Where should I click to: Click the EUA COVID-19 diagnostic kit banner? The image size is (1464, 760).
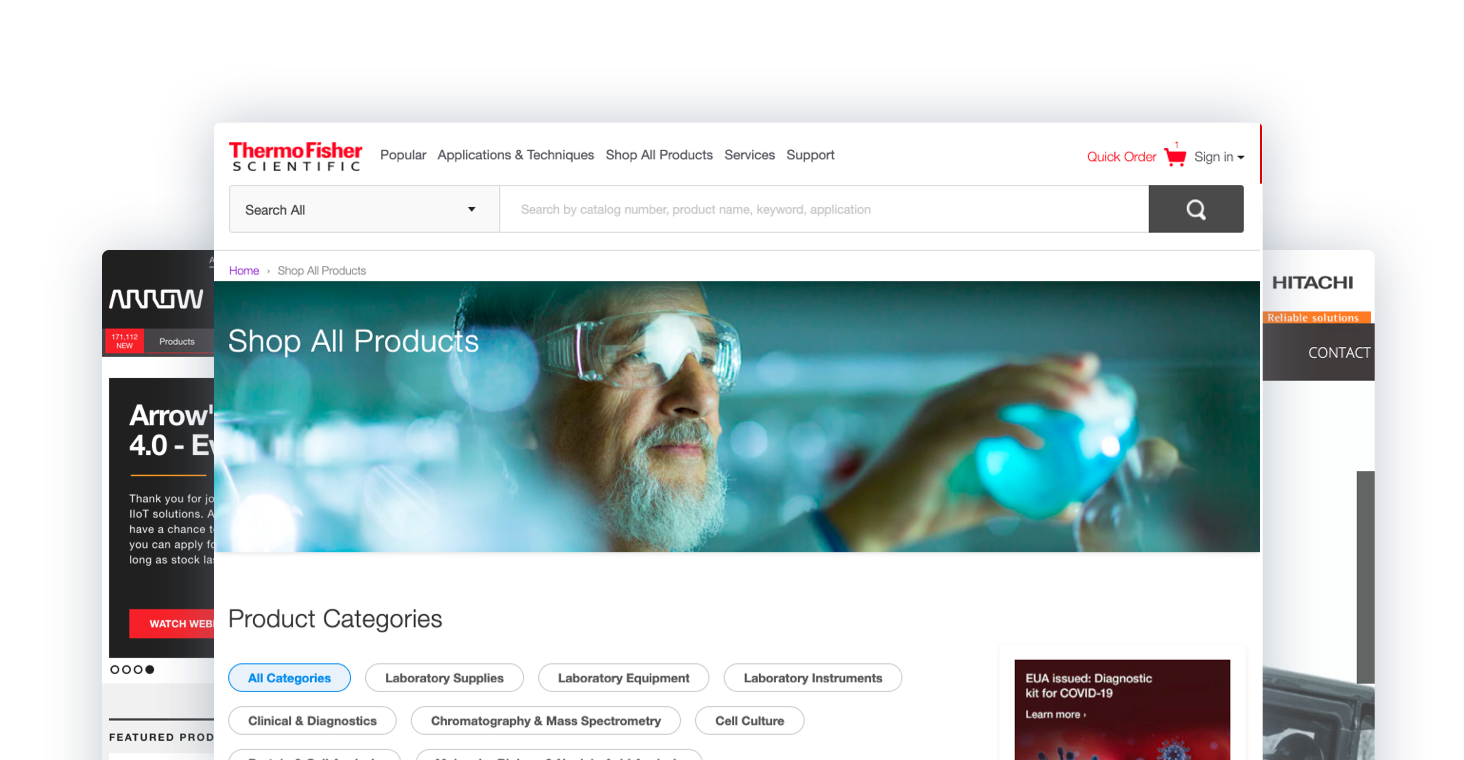click(1122, 709)
